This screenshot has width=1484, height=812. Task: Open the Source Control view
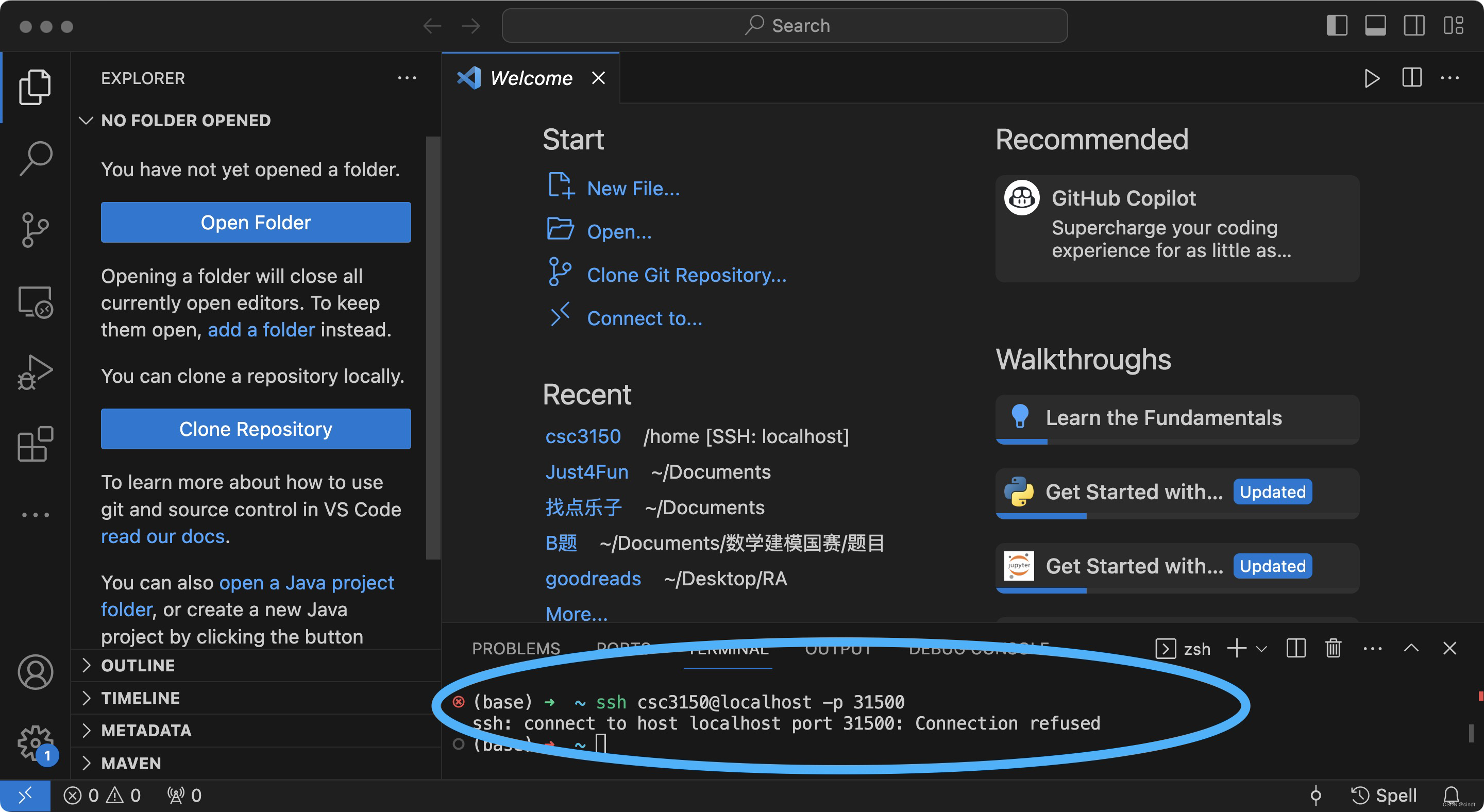36,229
